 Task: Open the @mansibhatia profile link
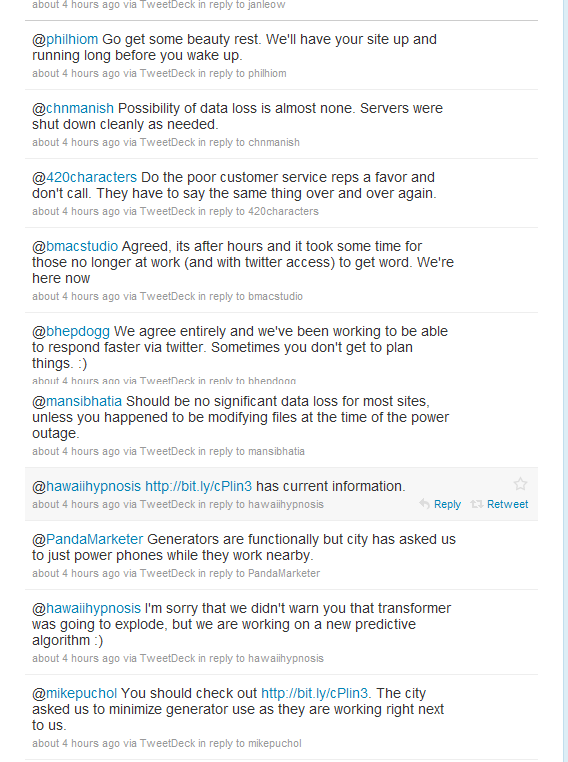[x=77, y=401]
